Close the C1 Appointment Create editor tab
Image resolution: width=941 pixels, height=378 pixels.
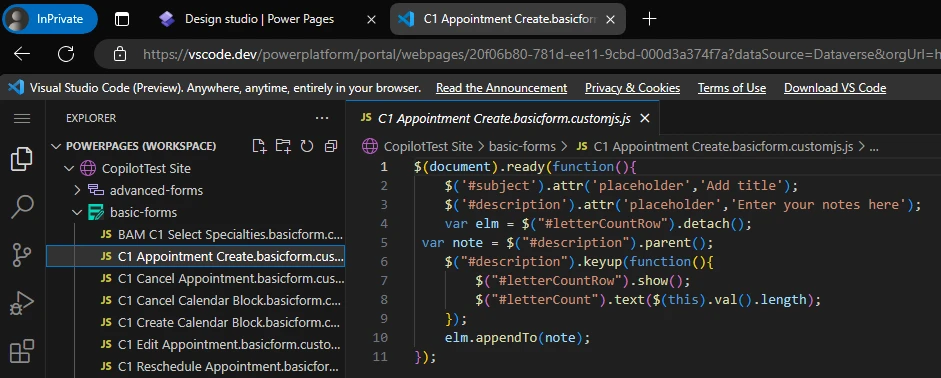click(645, 118)
